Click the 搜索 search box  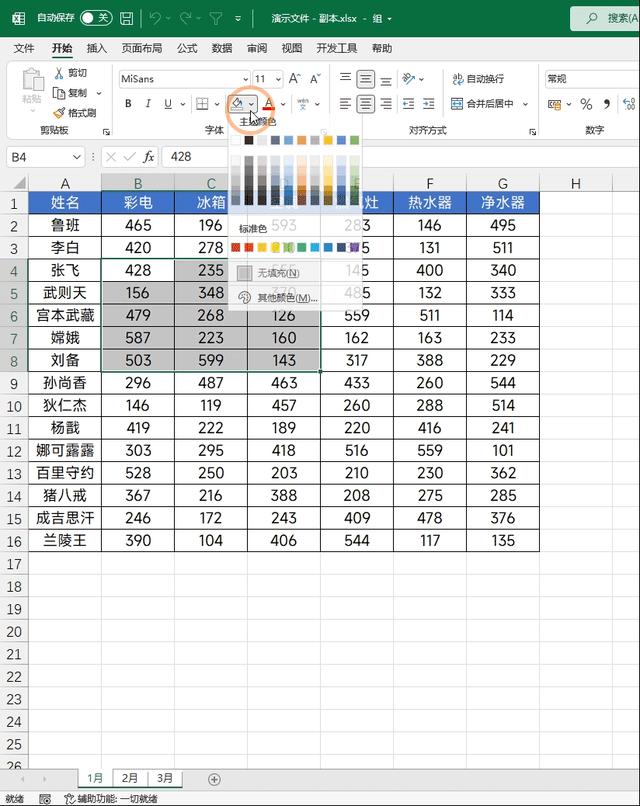(605, 19)
